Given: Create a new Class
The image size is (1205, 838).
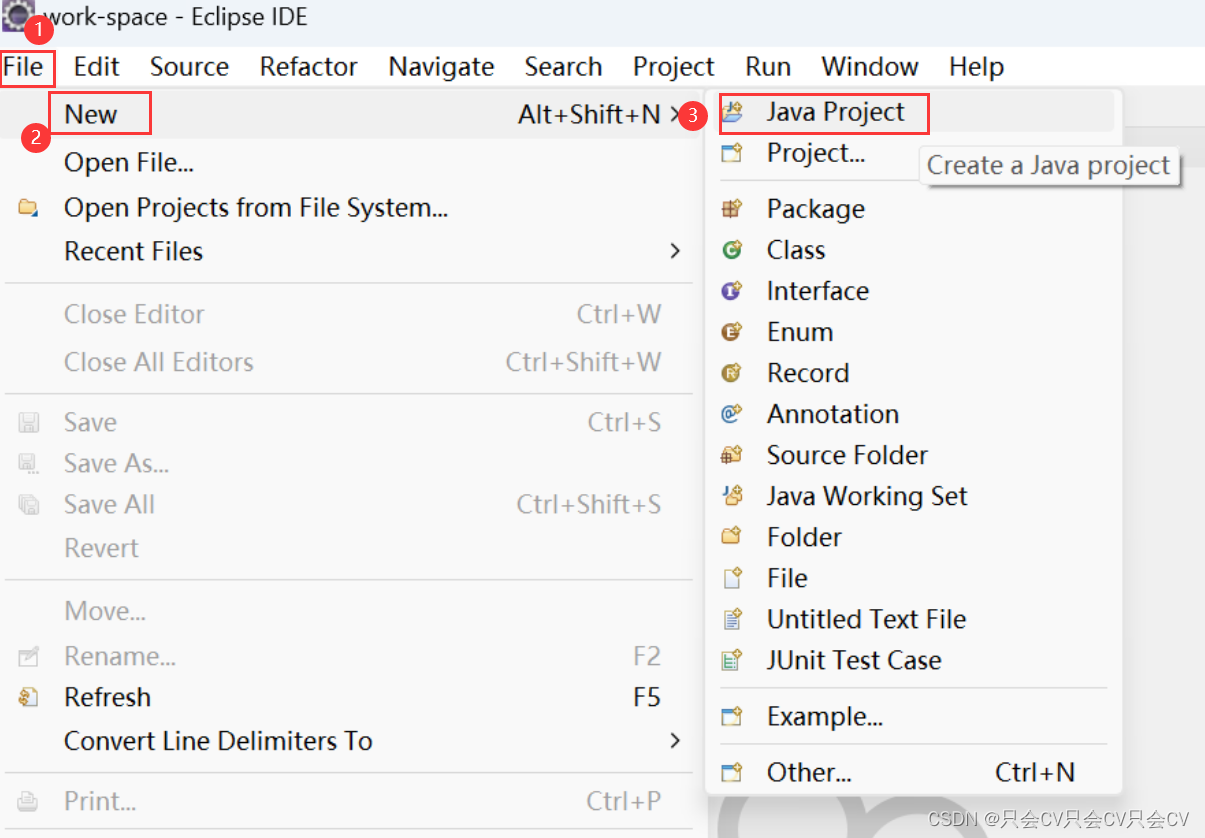Looking at the screenshot, I should click(x=795, y=250).
